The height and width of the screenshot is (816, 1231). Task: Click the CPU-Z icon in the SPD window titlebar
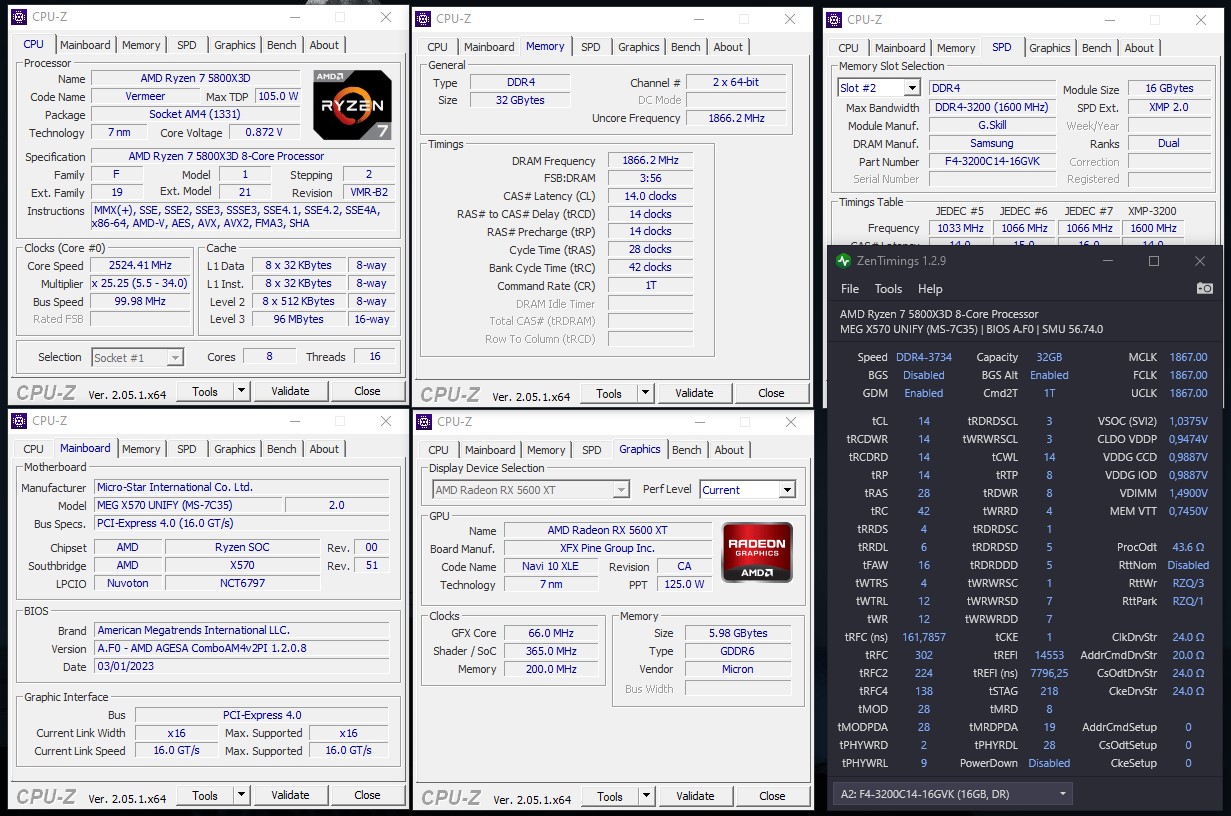pos(835,19)
